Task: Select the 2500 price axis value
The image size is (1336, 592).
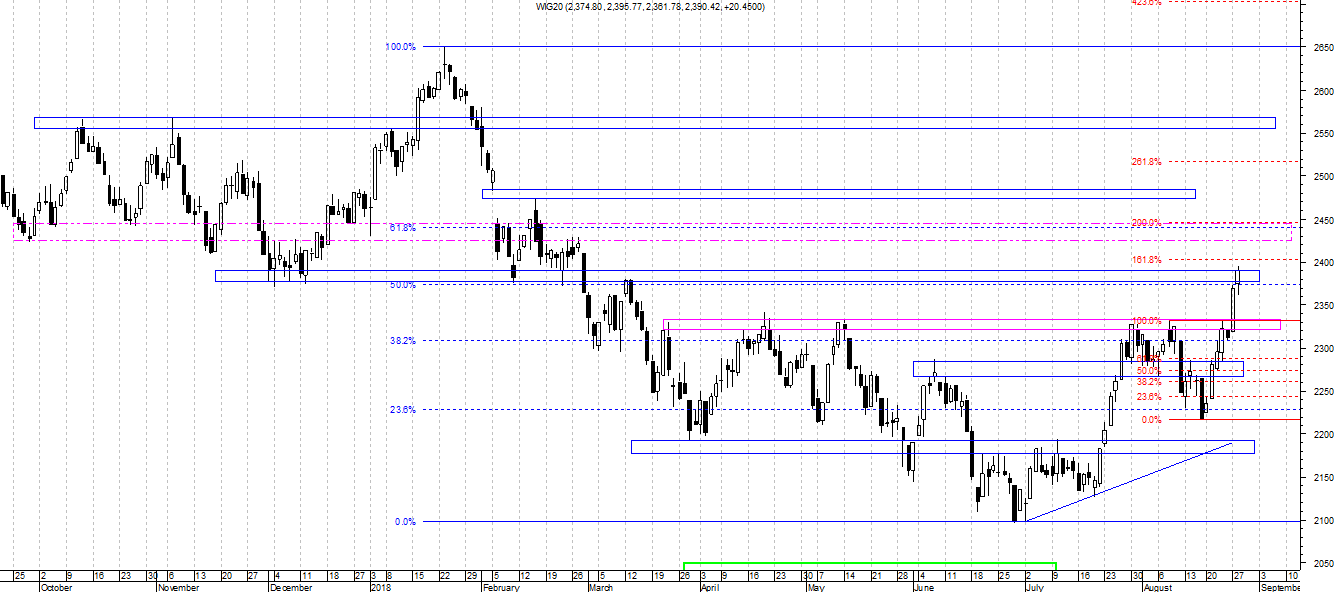Action: click(x=1320, y=176)
